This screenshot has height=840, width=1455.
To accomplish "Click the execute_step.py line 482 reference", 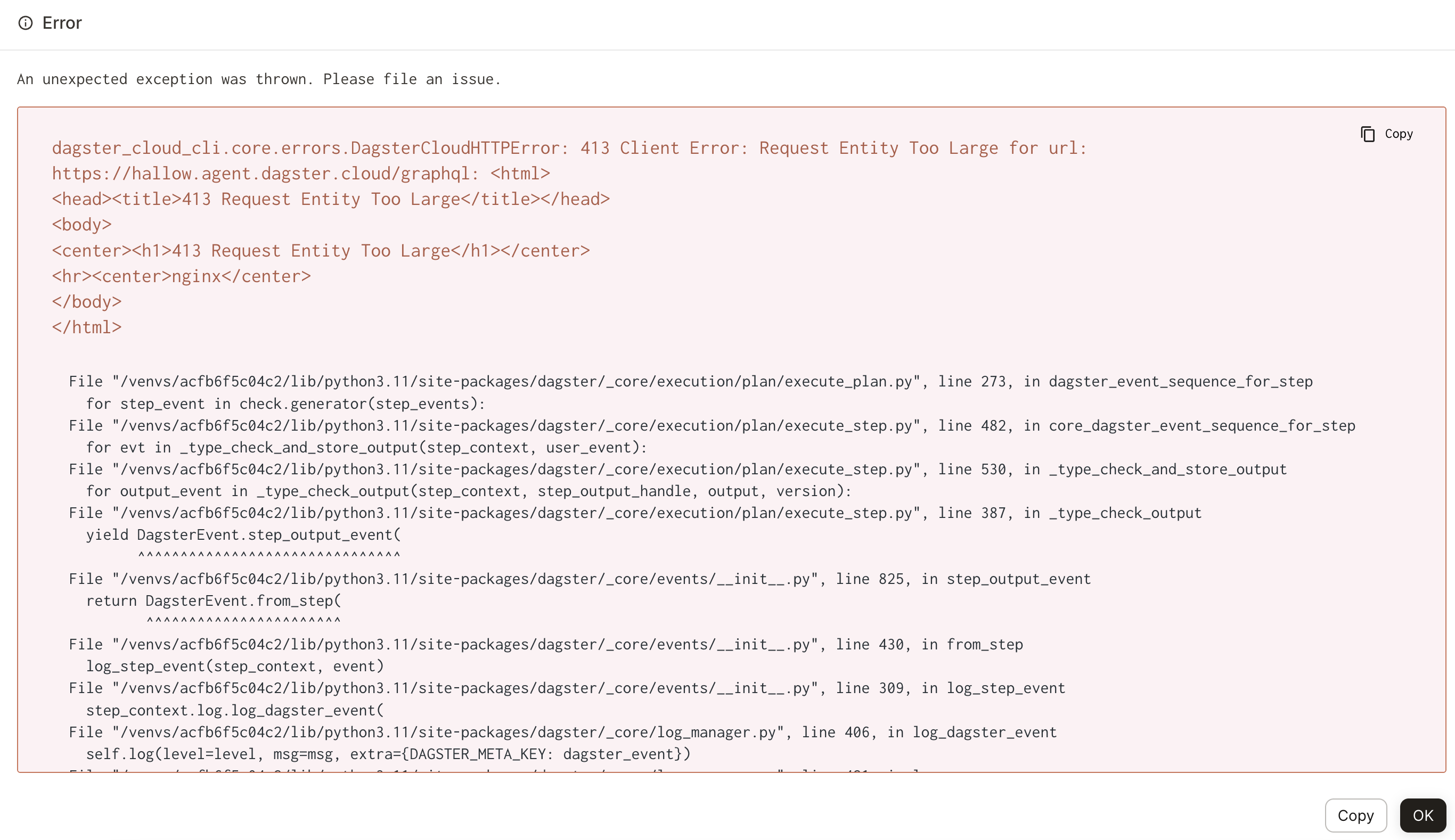I will tap(711, 425).
